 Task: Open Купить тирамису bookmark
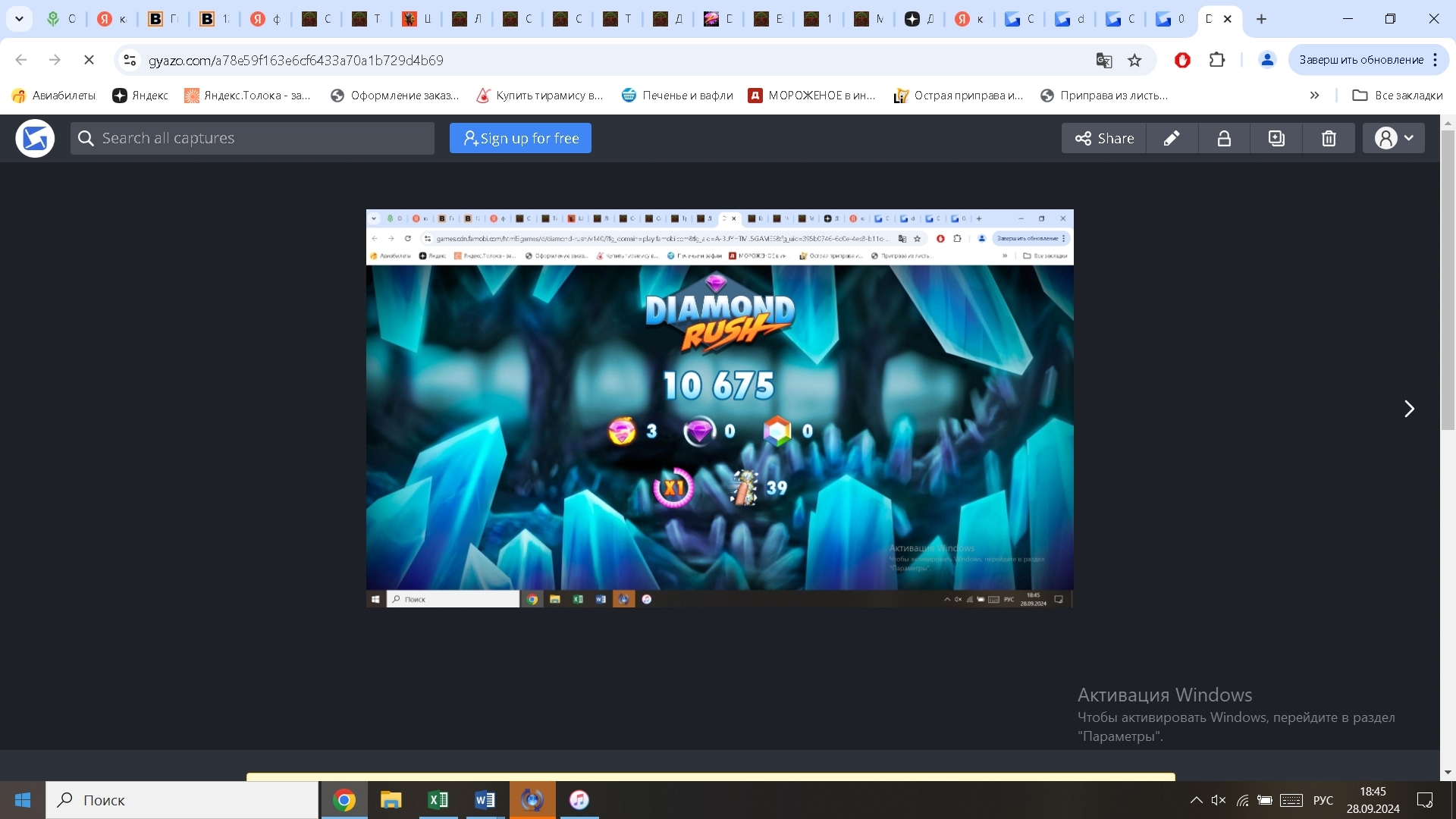[x=540, y=96]
